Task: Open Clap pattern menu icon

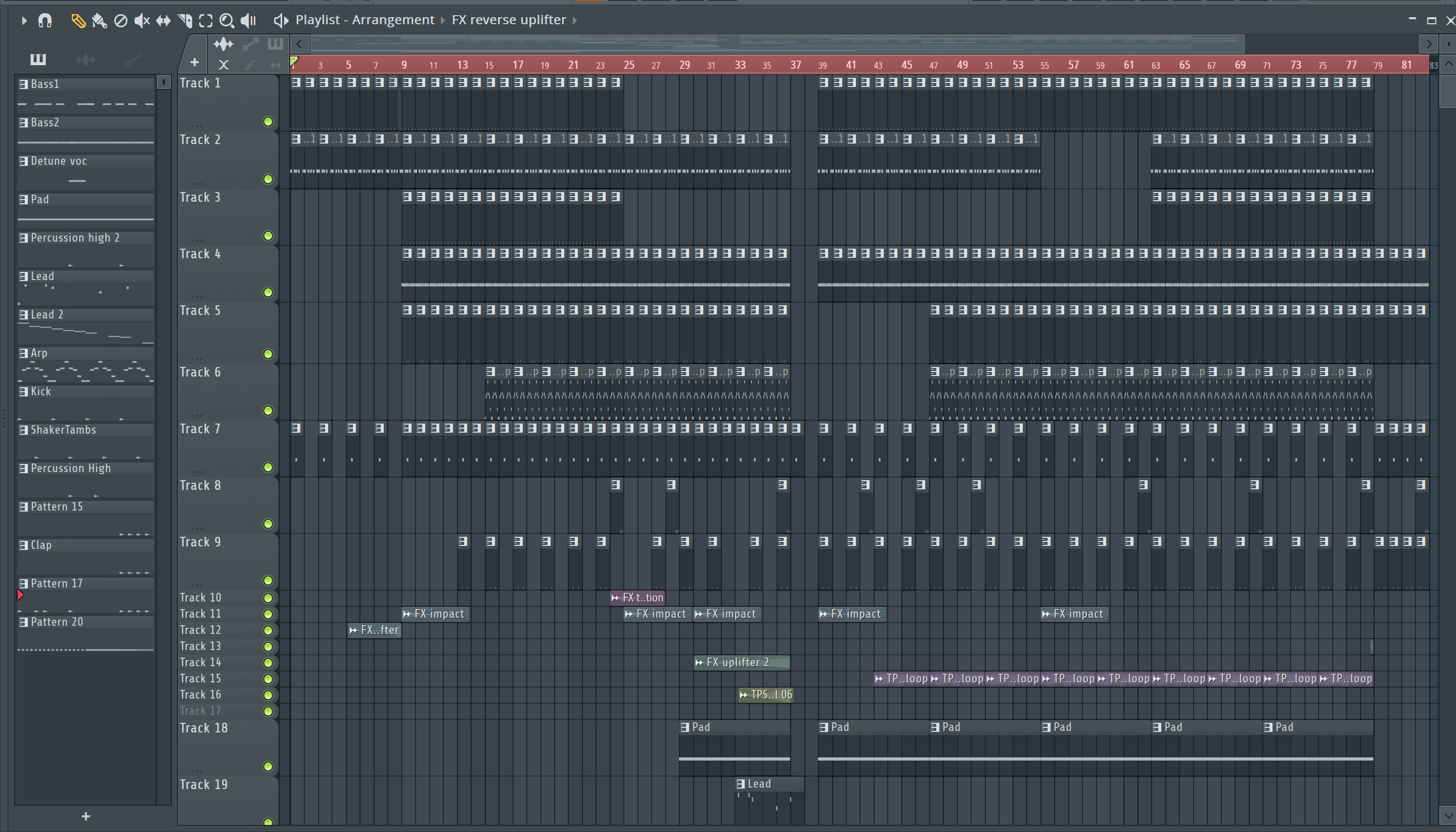Action: click(23, 545)
